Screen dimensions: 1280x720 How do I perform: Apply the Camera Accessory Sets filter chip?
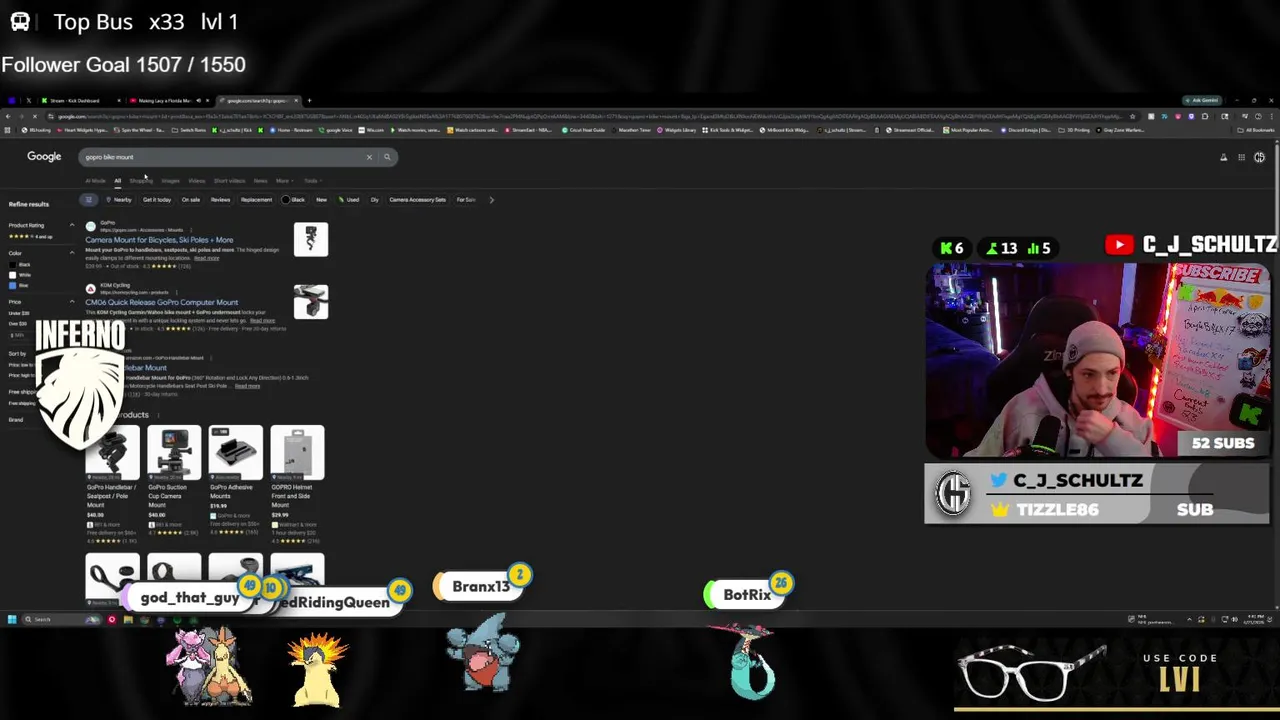(417, 200)
